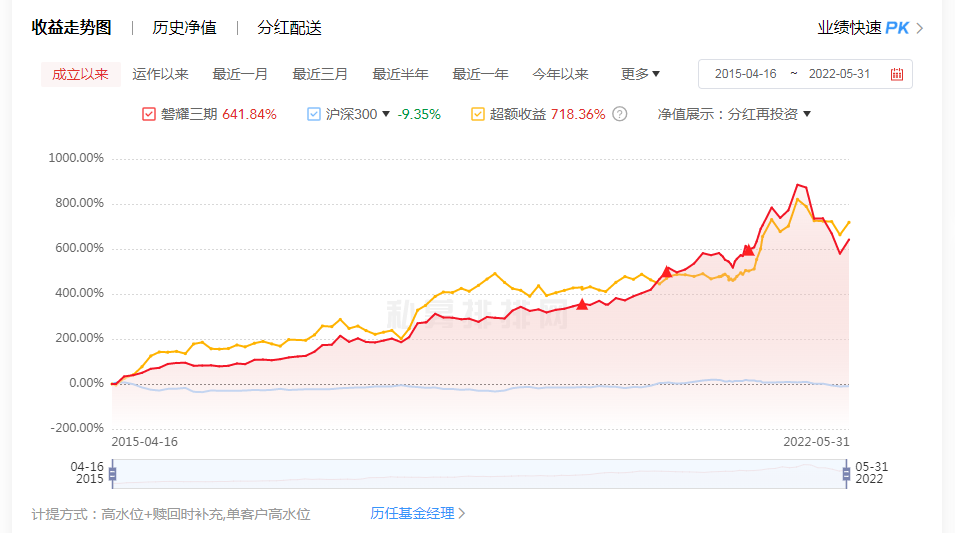Image resolution: width=955 pixels, height=533 pixels.
Task: Select the 运作以来 time range
Action: pos(160,74)
